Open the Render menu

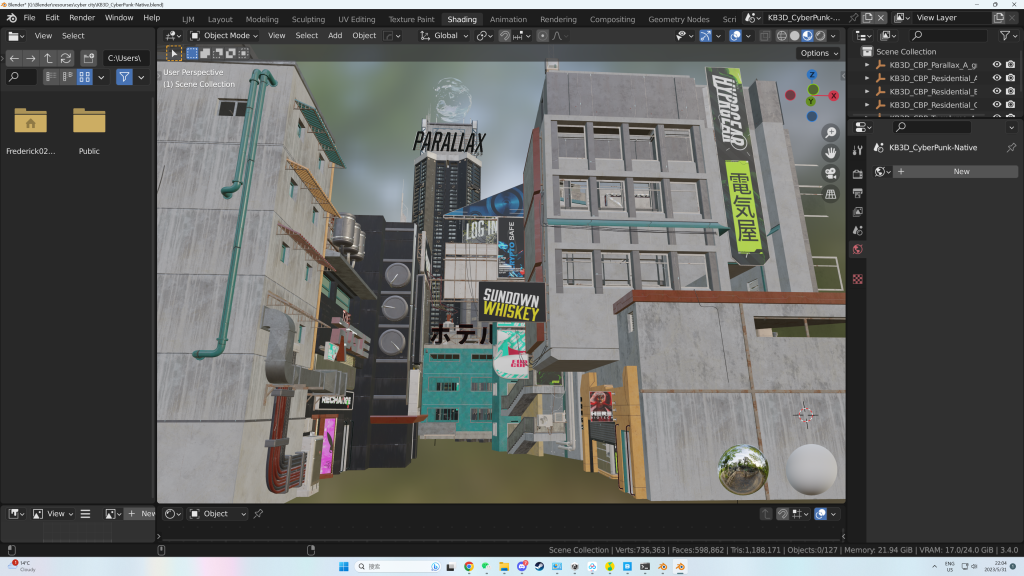[x=82, y=18]
